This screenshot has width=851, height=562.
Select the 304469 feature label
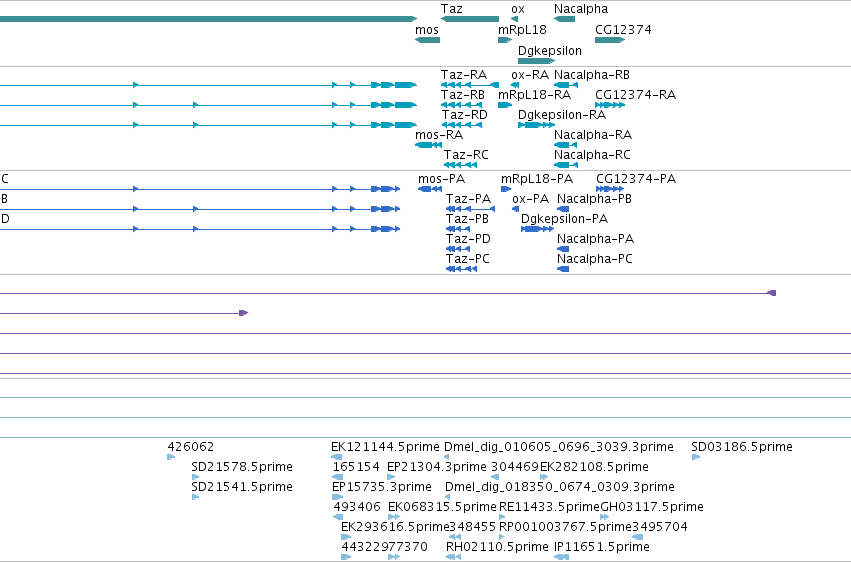[515, 467]
